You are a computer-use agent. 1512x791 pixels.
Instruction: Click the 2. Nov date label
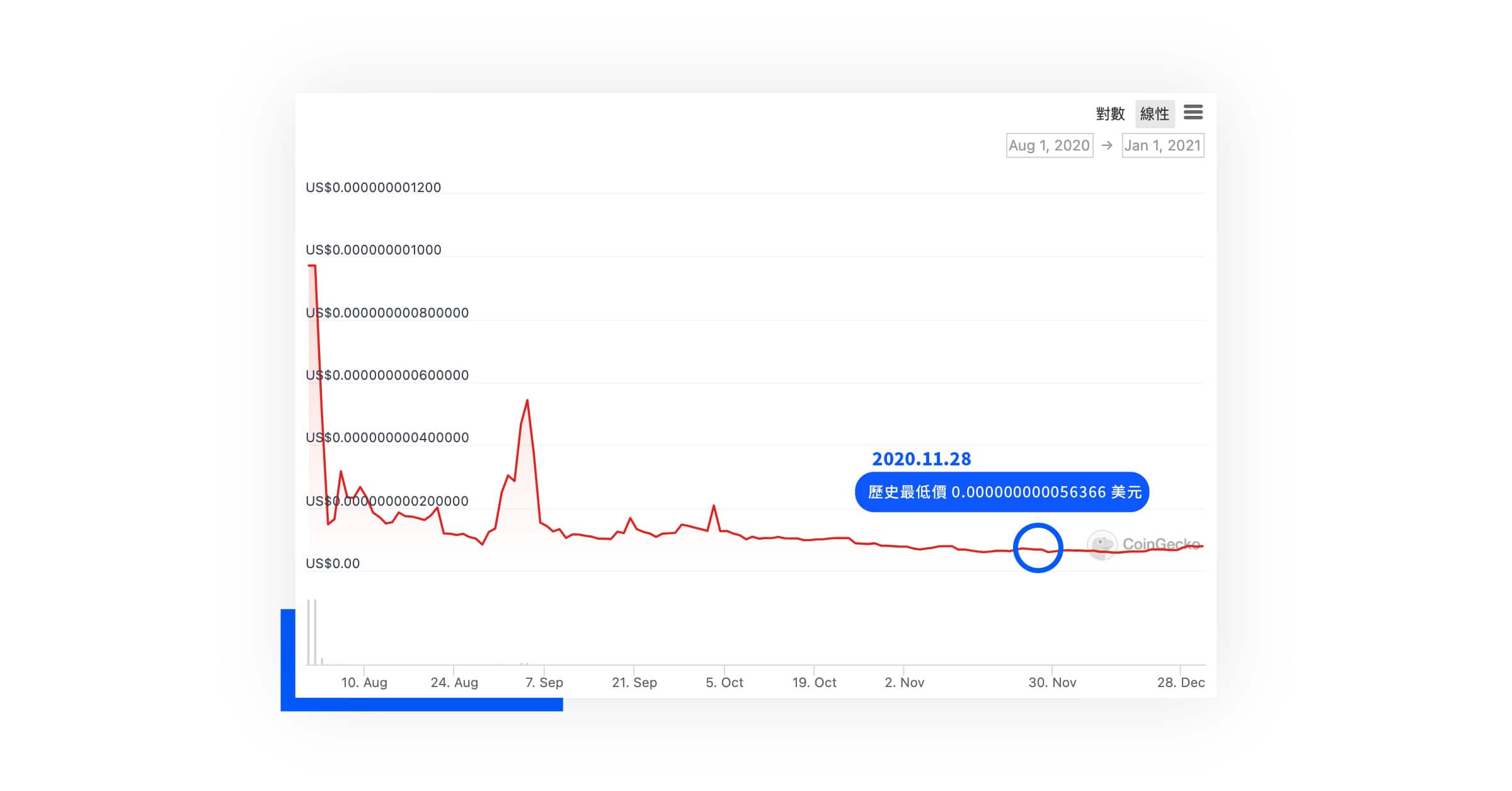tap(904, 683)
